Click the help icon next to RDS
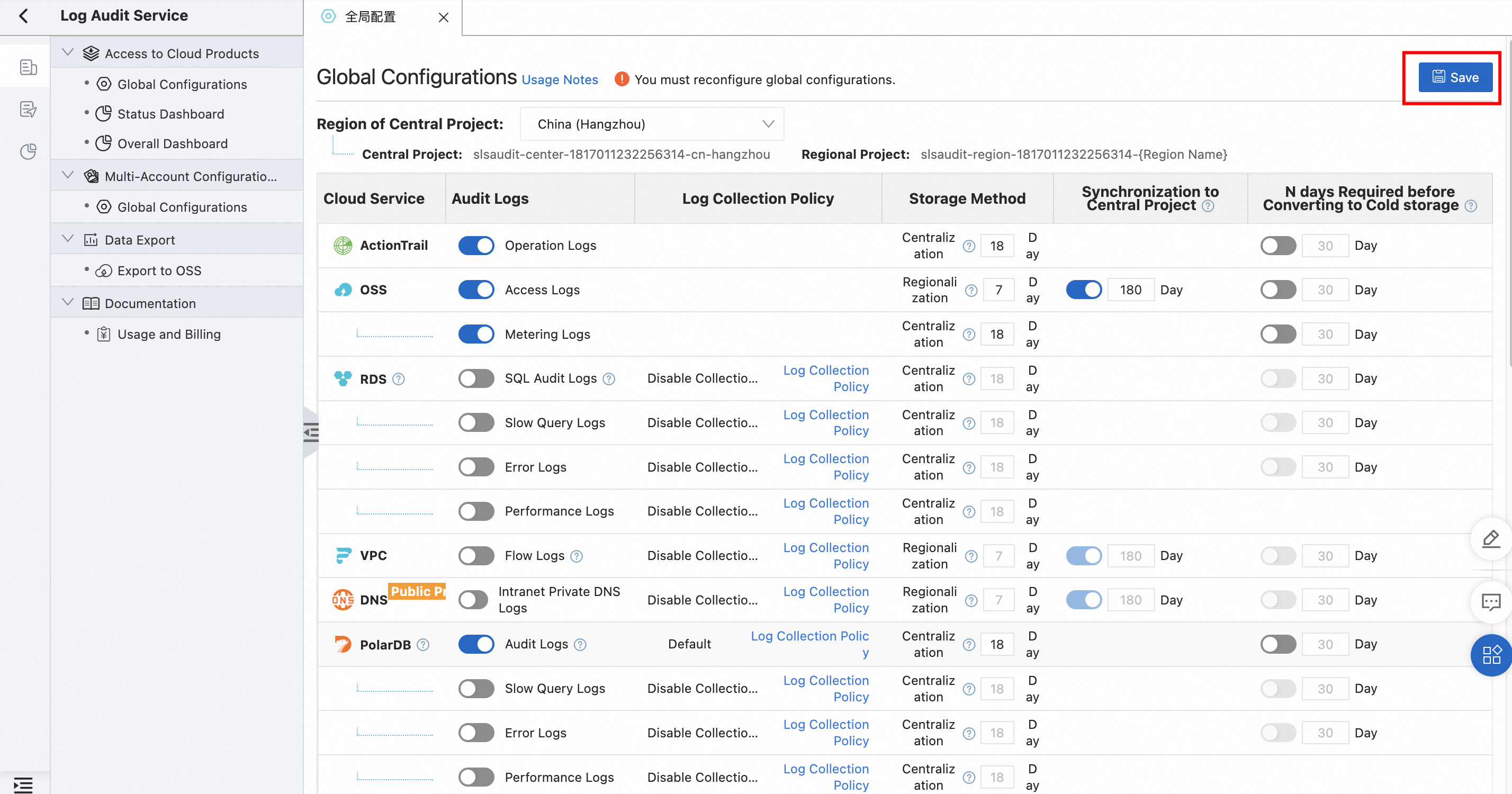 coord(399,378)
